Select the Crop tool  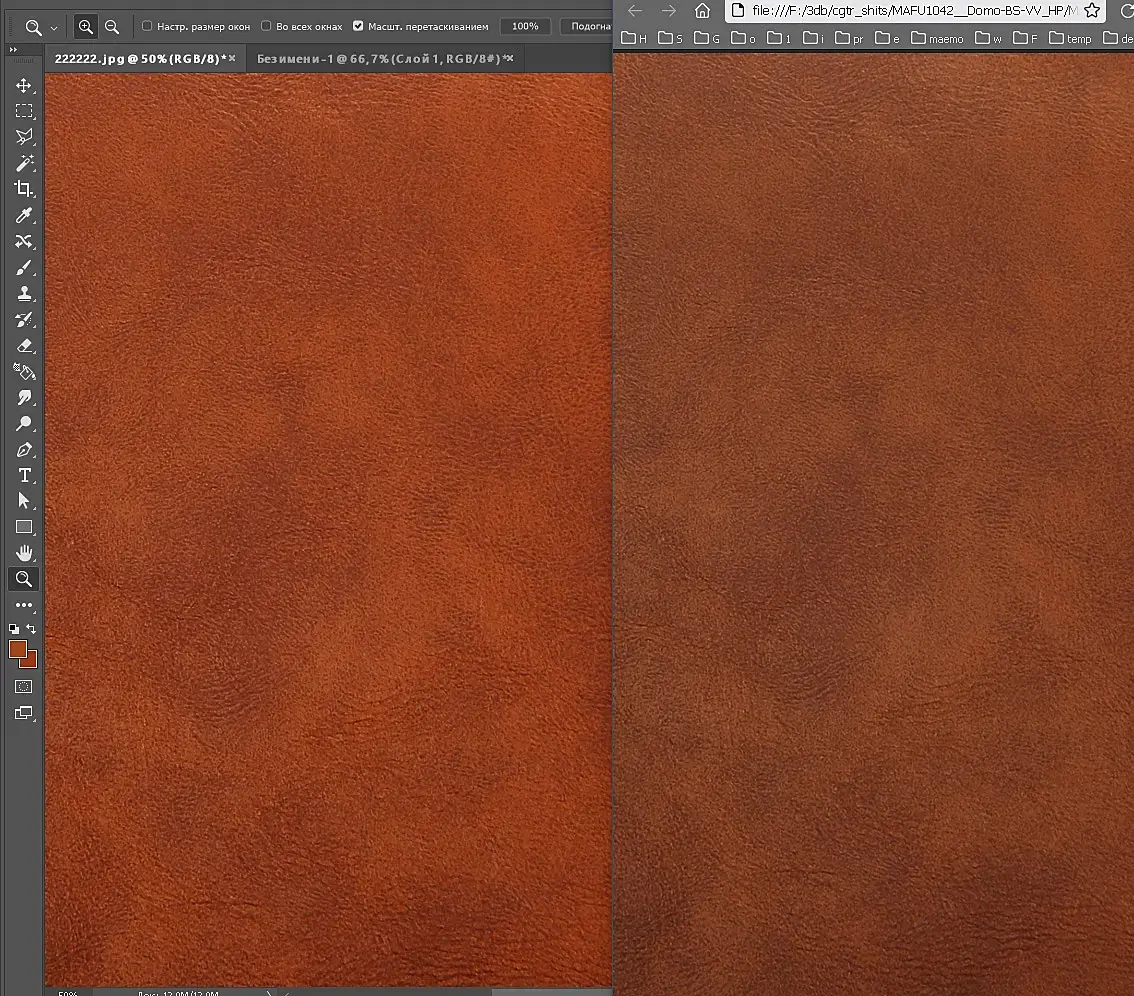click(x=24, y=189)
